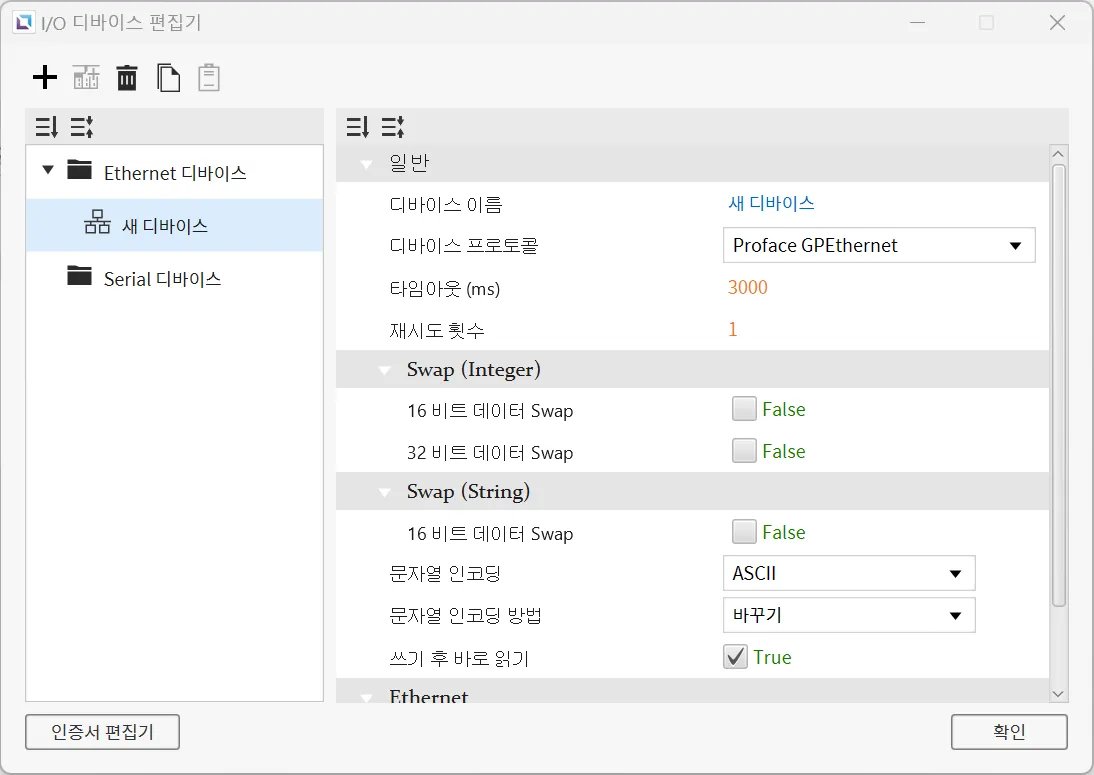Click the plus icon to add device
The image size is (1094, 775).
pos(45,78)
